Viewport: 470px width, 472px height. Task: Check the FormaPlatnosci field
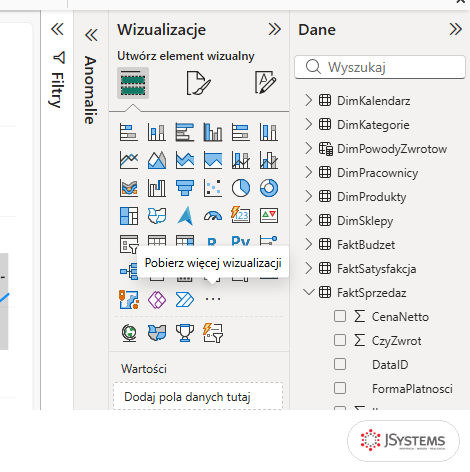click(340, 388)
